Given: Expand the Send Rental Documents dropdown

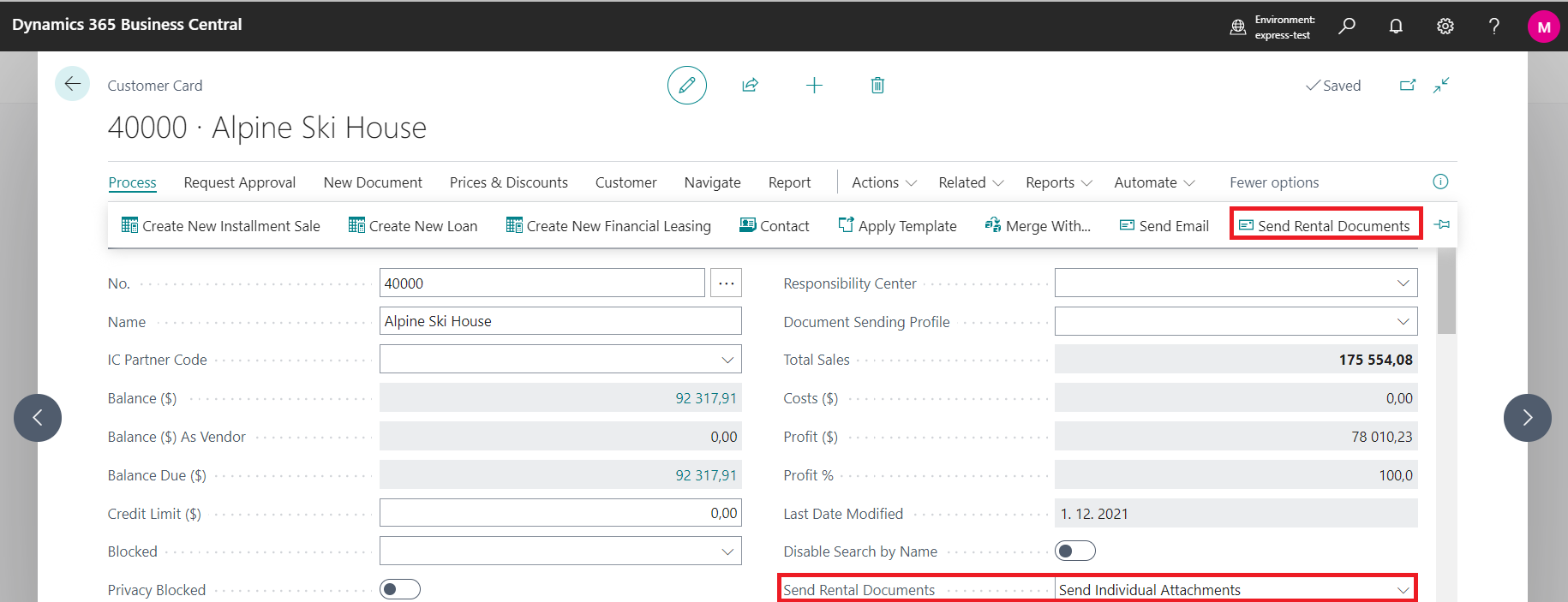Looking at the screenshot, I should tap(1403, 590).
